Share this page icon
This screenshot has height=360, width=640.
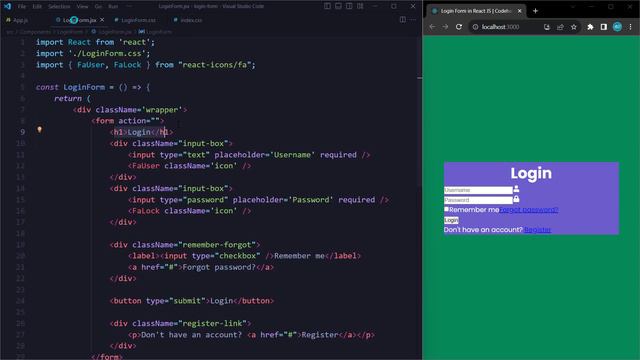click(560, 27)
